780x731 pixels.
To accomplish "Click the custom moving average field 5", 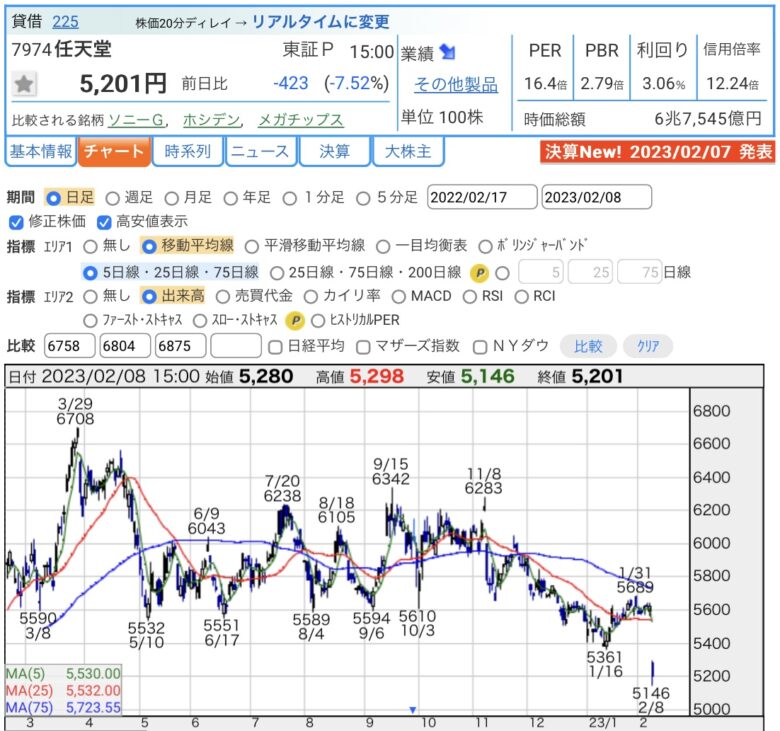I will tap(541, 272).
